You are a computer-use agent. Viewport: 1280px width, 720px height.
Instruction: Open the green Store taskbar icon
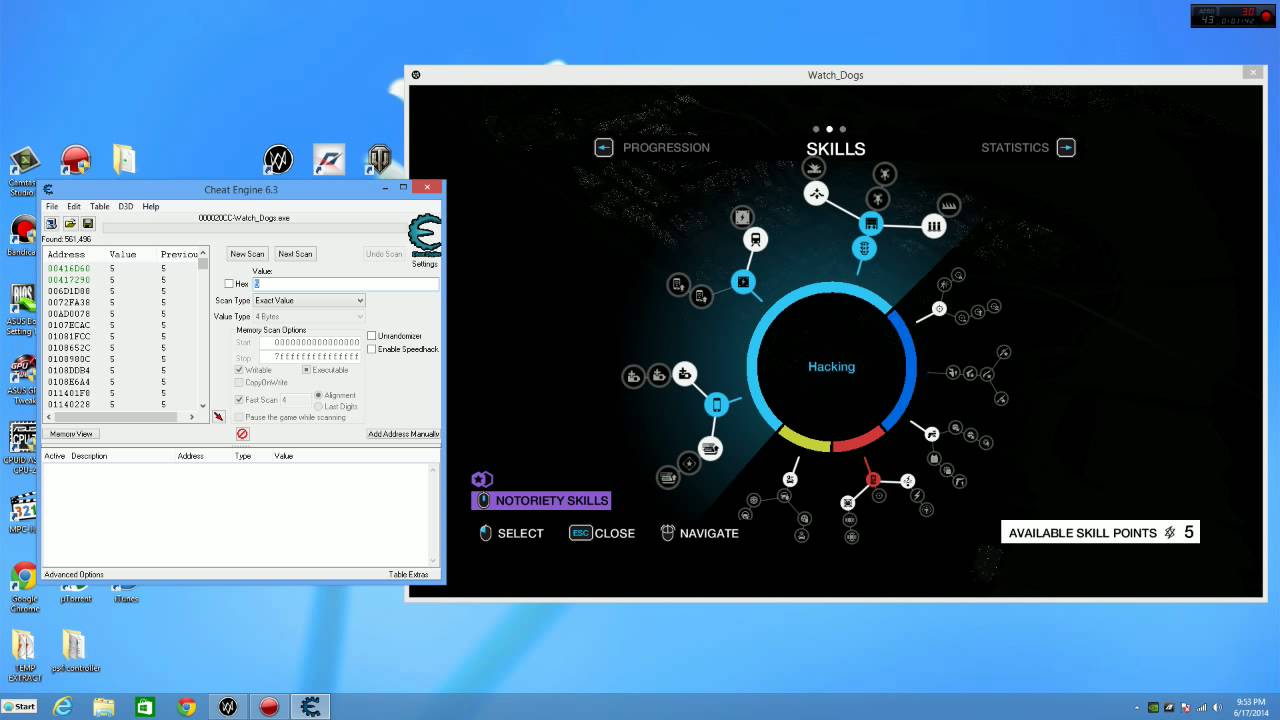pyautogui.click(x=145, y=707)
